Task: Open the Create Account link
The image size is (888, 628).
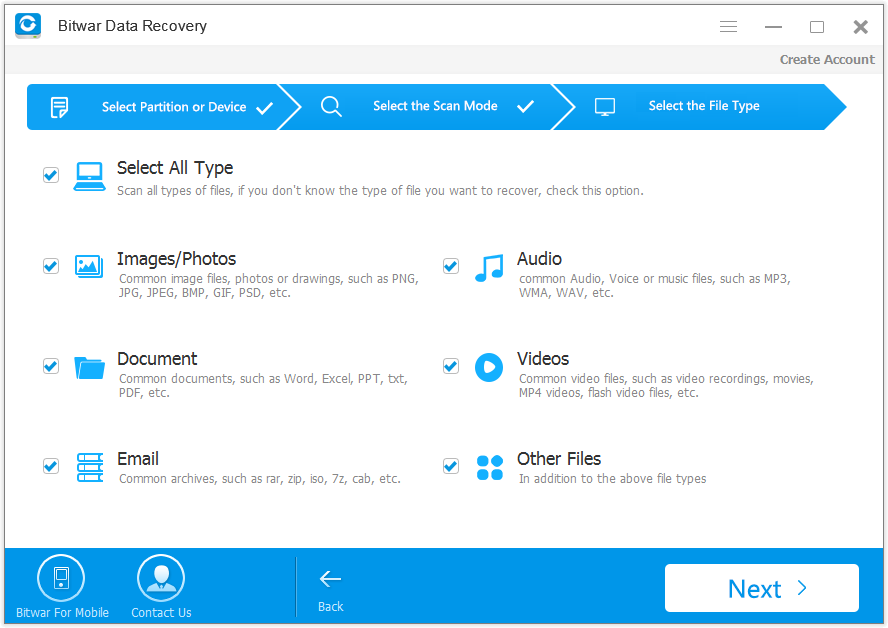Action: coord(827,59)
